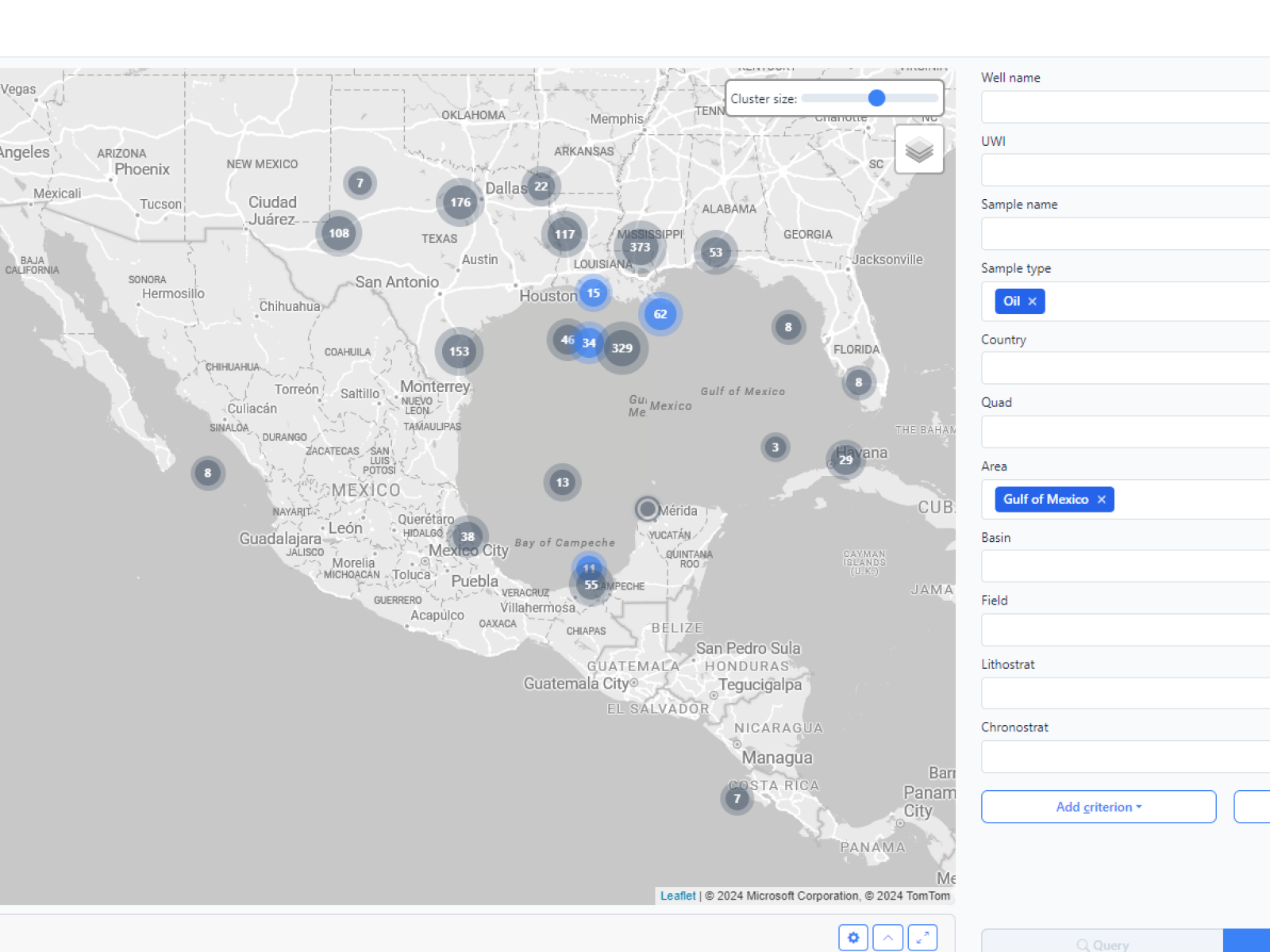Remove the Oil sample type tag
Image resolution: width=1270 pixels, height=952 pixels.
click(x=1032, y=301)
